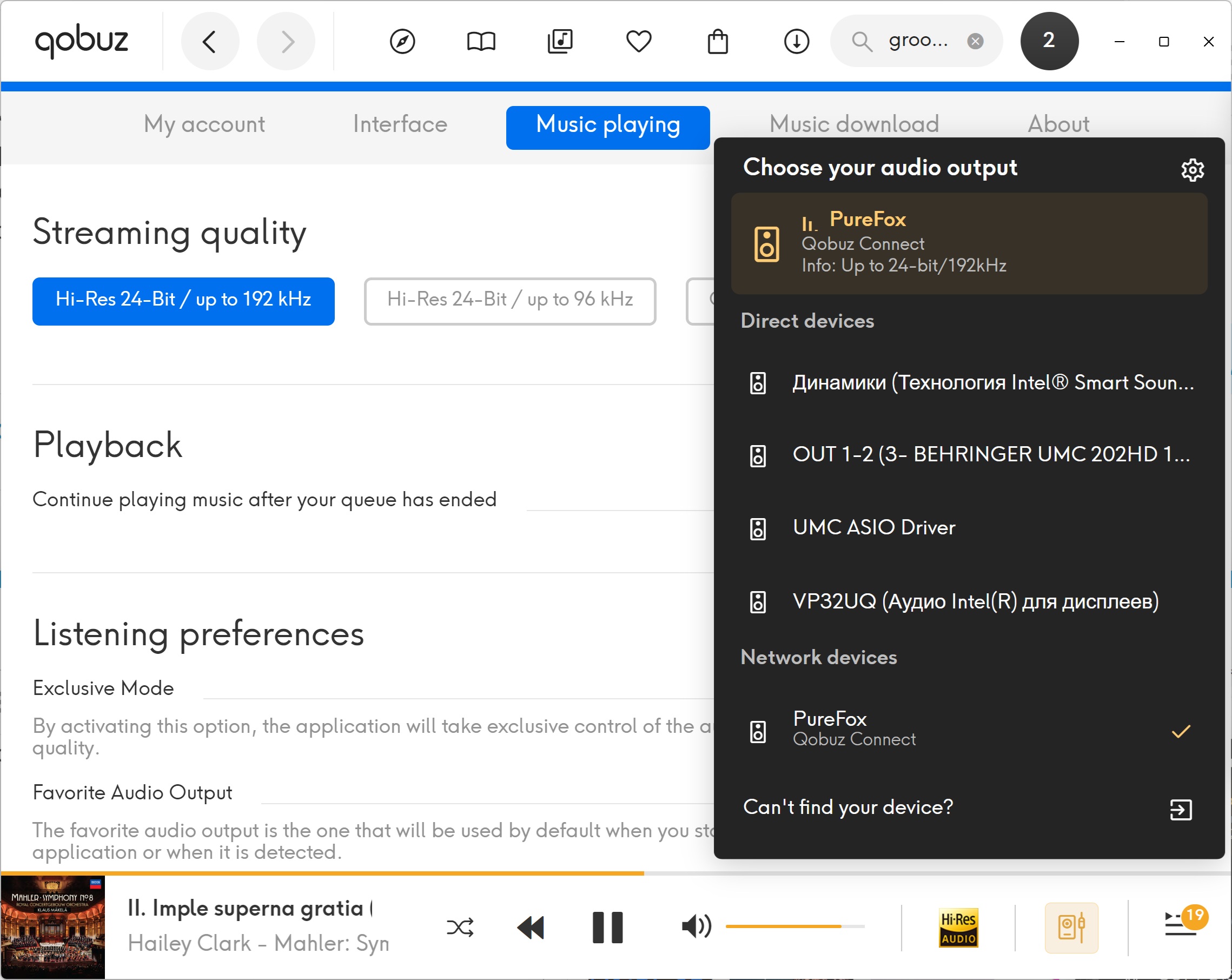Screen dimensions: 1232x980
Task: Open the Magazine book icon
Action: coord(481,41)
